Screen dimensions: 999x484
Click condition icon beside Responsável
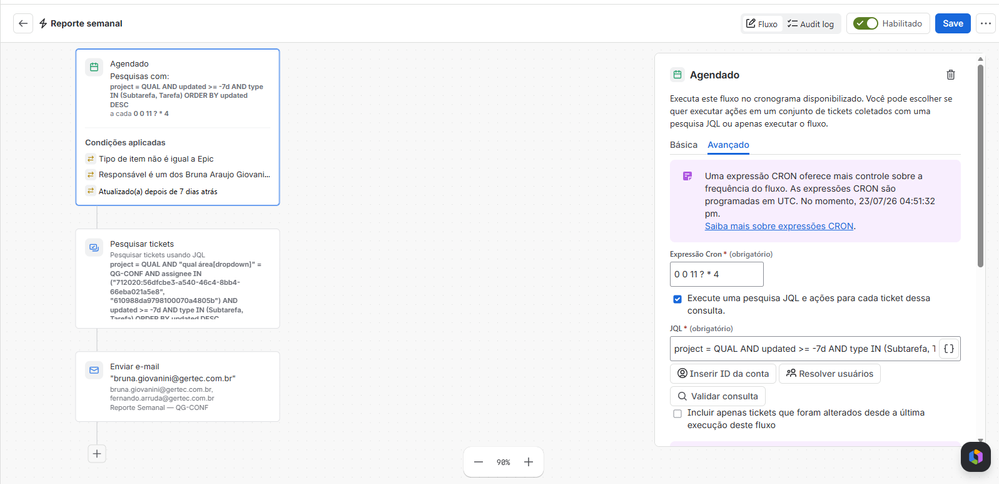[90, 174]
